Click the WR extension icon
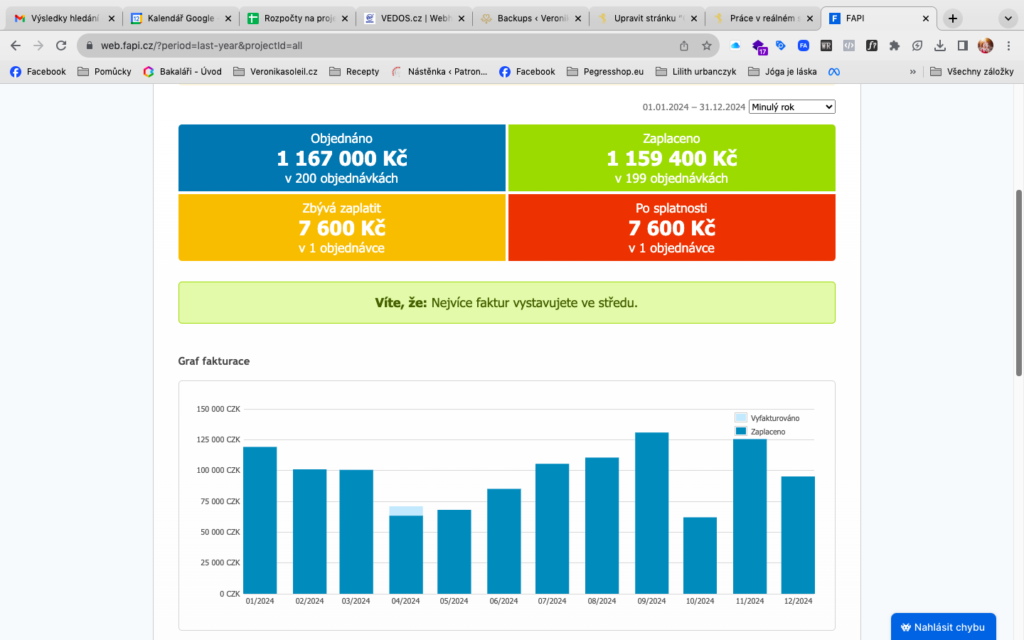 [x=826, y=45]
